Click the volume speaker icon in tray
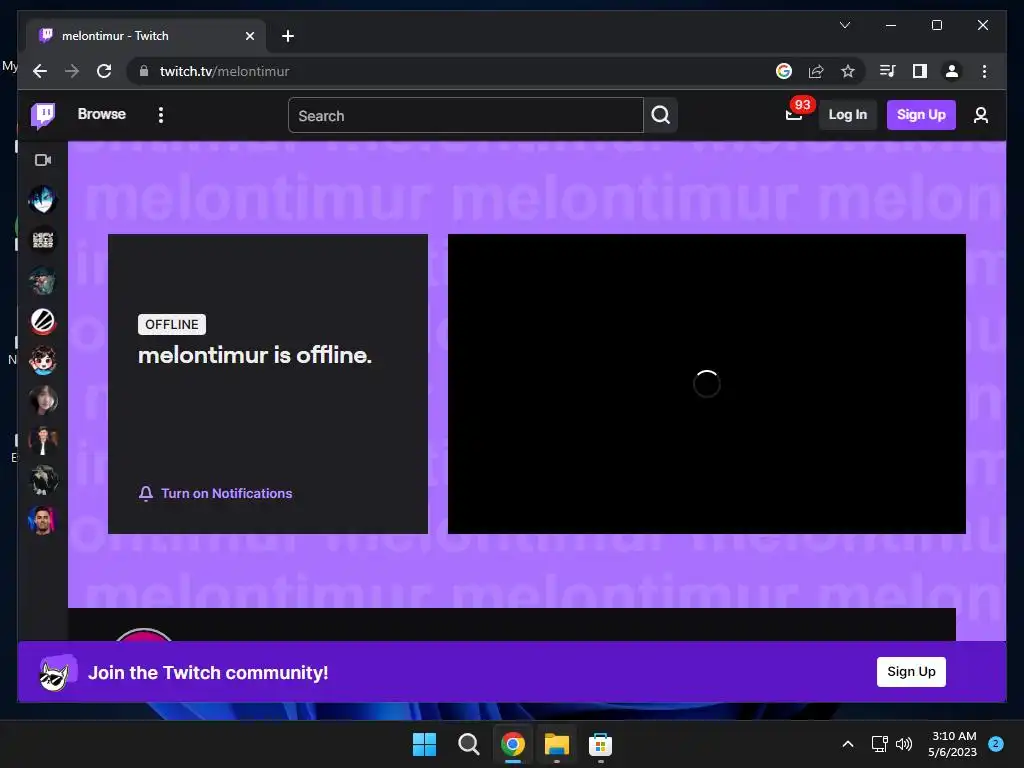 (904, 744)
